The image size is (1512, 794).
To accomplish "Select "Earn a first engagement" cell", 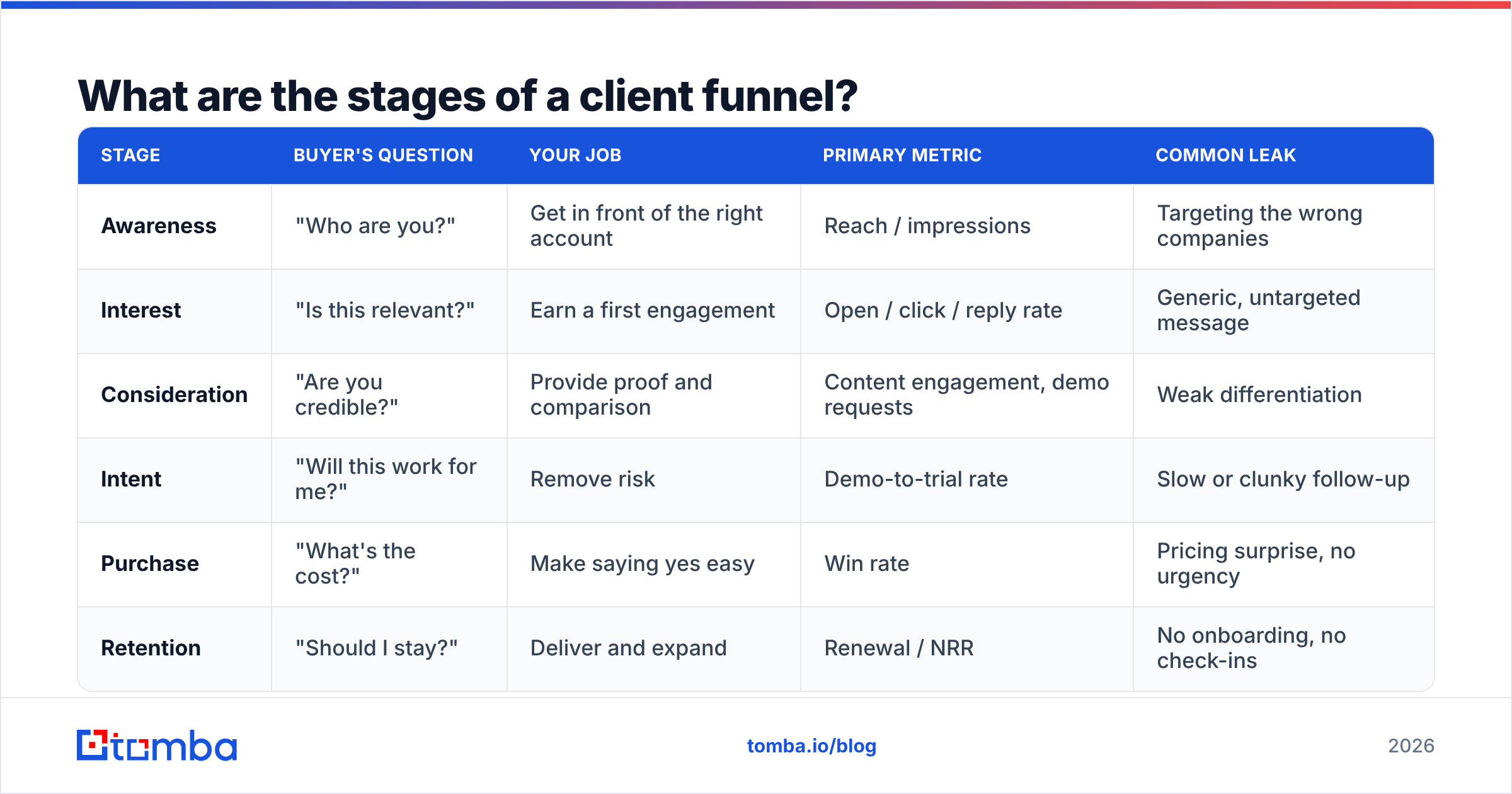I will pos(653,310).
